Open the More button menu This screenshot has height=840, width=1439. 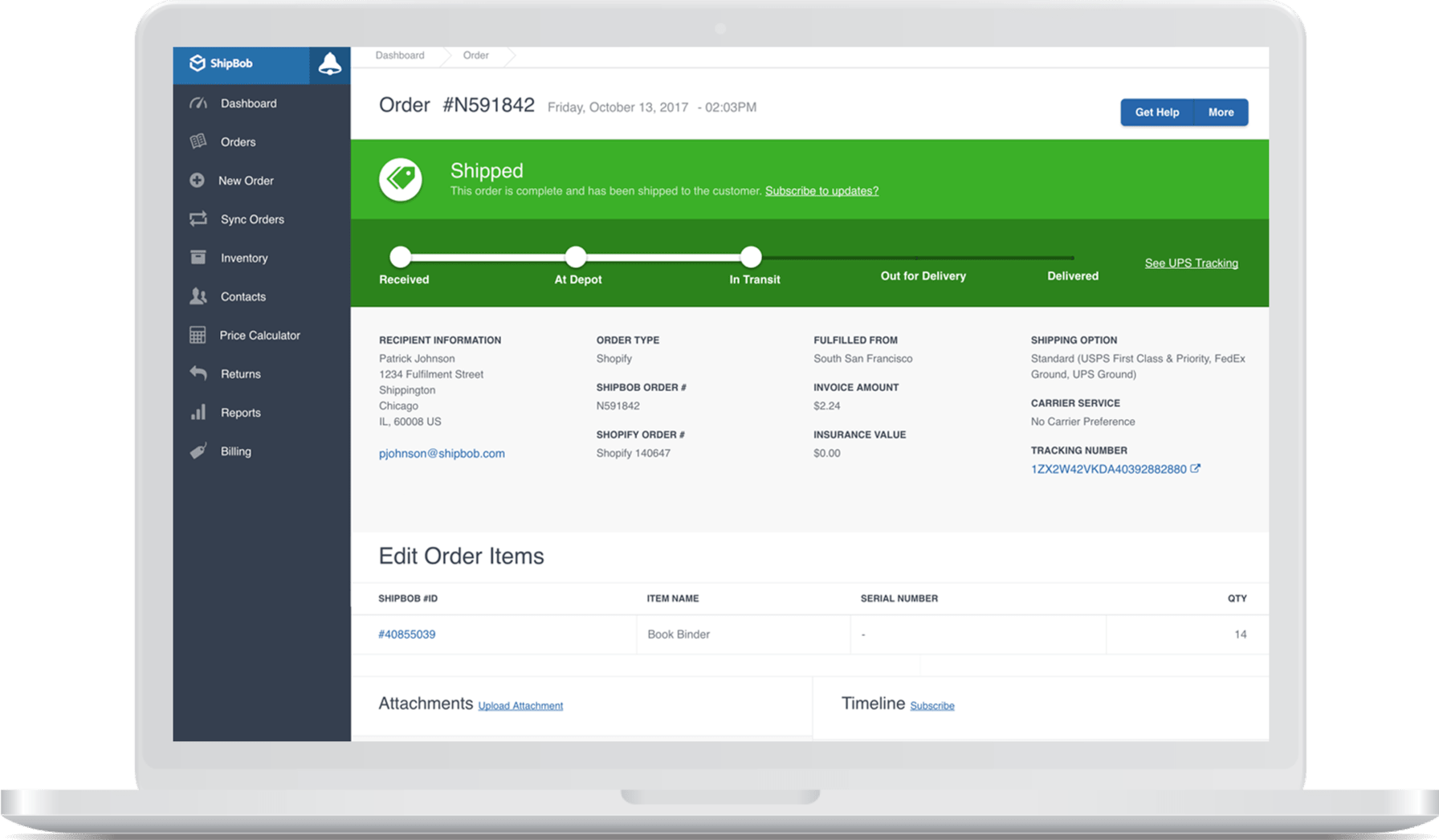click(x=1221, y=112)
